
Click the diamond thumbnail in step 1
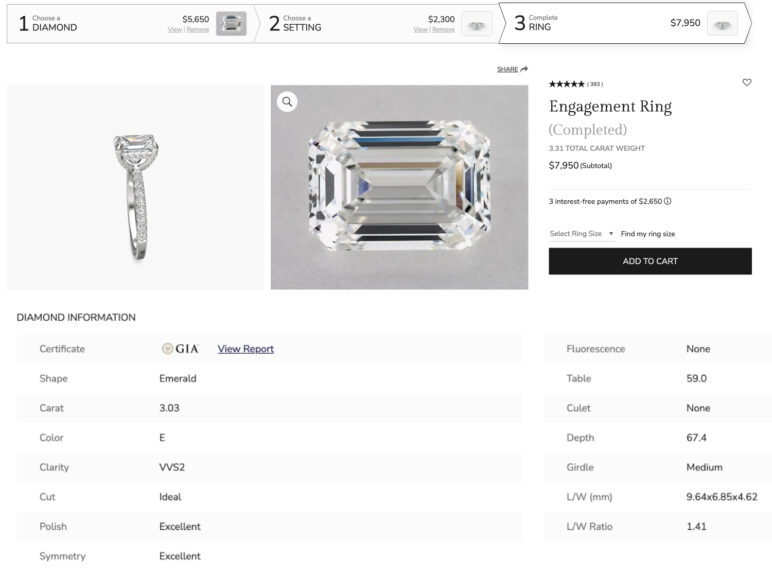(231, 24)
